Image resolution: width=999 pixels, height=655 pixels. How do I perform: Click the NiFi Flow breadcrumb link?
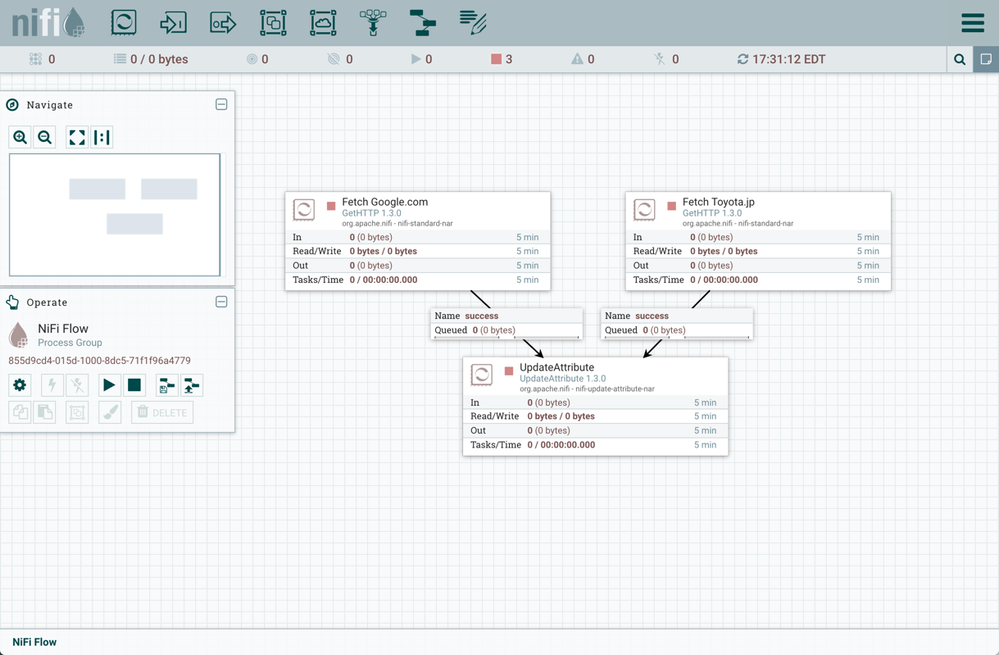tap(34, 642)
